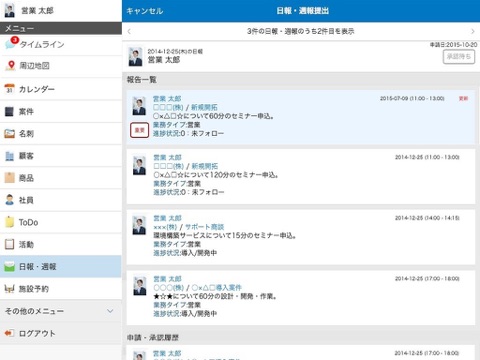Open the カレンダー calendar icon

pyautogui.click(x=10, y=89)
